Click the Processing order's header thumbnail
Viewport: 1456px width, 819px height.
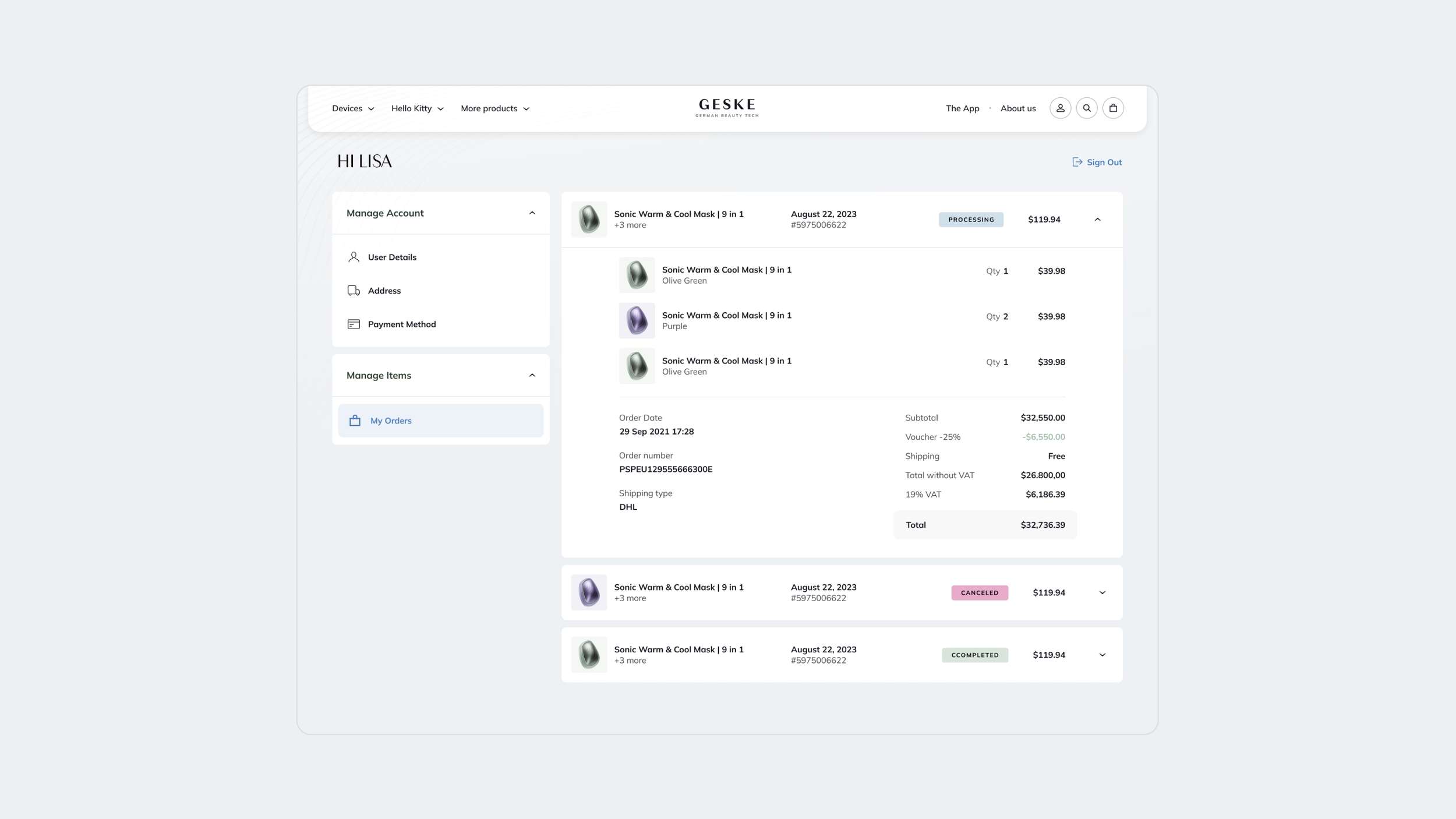(x=589, y=220)
